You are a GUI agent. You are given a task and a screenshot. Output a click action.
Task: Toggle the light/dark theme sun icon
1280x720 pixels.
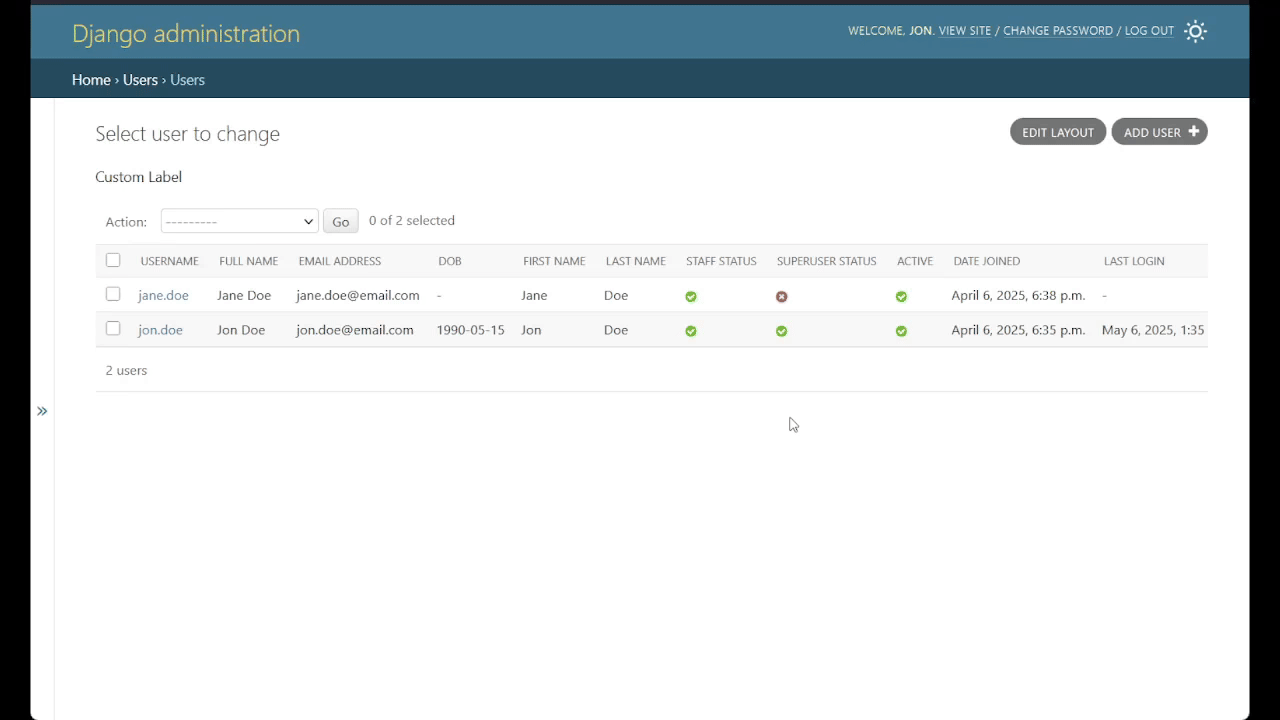click(1195, 31)
